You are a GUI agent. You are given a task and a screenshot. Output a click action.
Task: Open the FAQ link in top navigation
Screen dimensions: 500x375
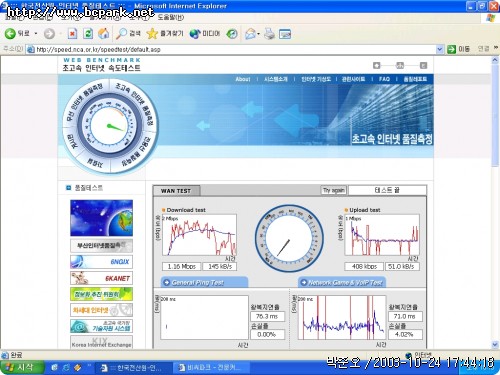coord(384,79)
